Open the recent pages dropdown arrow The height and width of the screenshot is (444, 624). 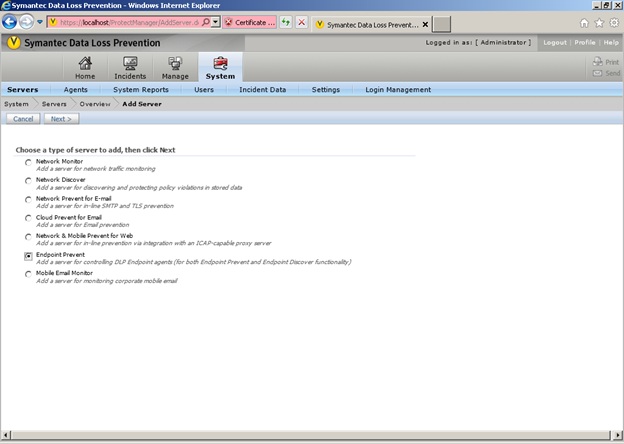coord(40,22)
